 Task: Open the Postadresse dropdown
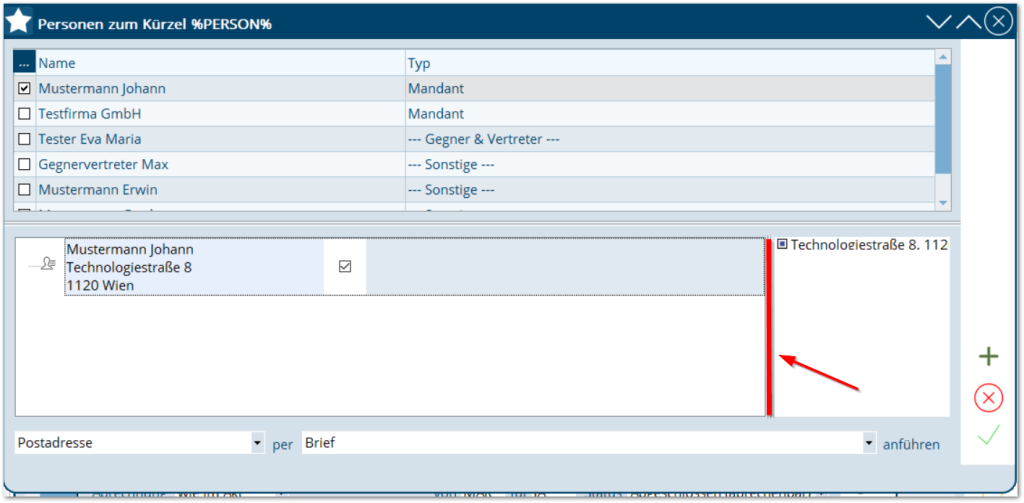tap(257, 443)
